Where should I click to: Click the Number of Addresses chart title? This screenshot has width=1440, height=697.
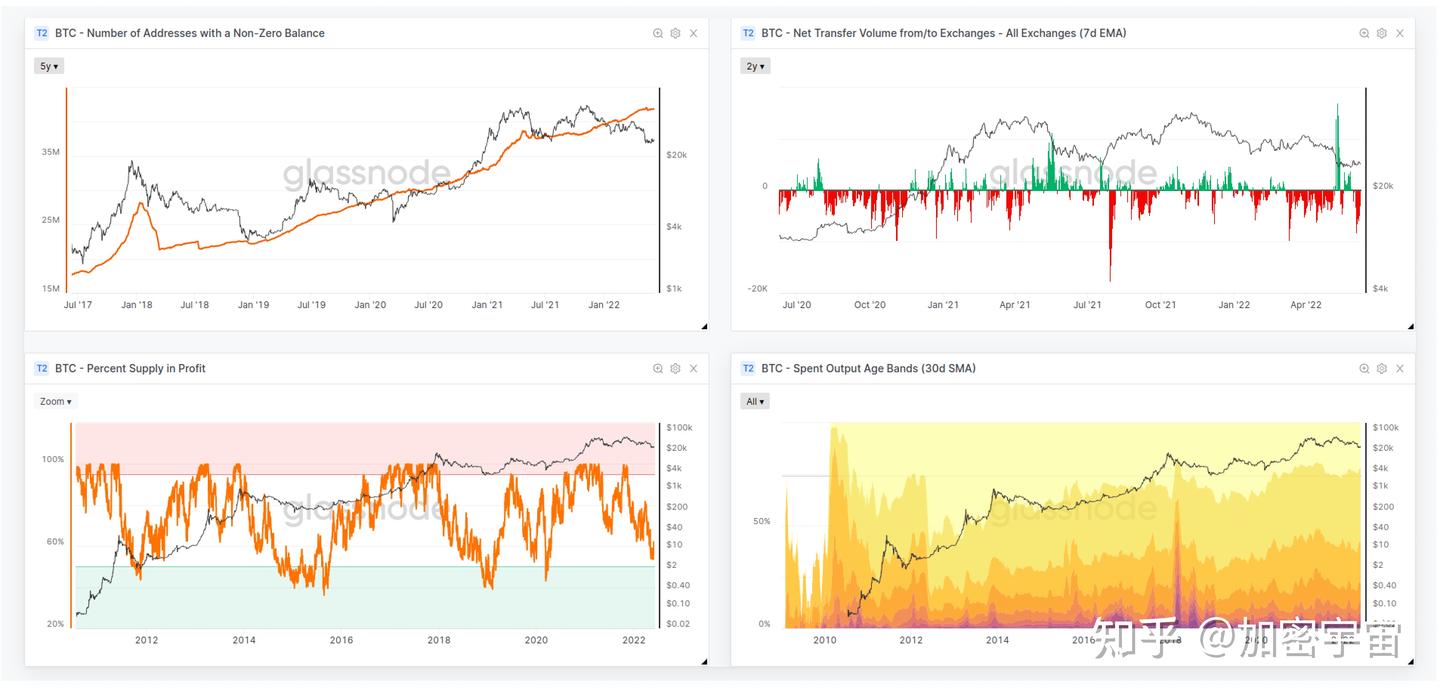pos(190,33)
